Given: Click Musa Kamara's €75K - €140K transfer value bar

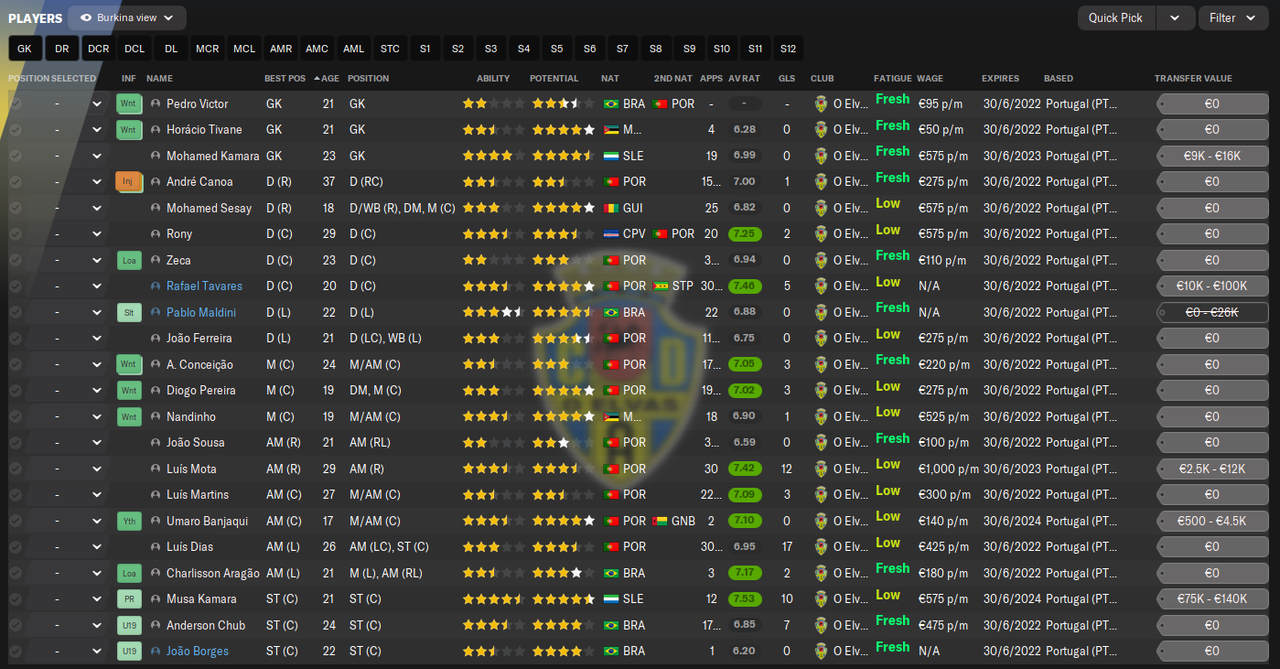Looking at the screenshot, I should (1212, 599).
